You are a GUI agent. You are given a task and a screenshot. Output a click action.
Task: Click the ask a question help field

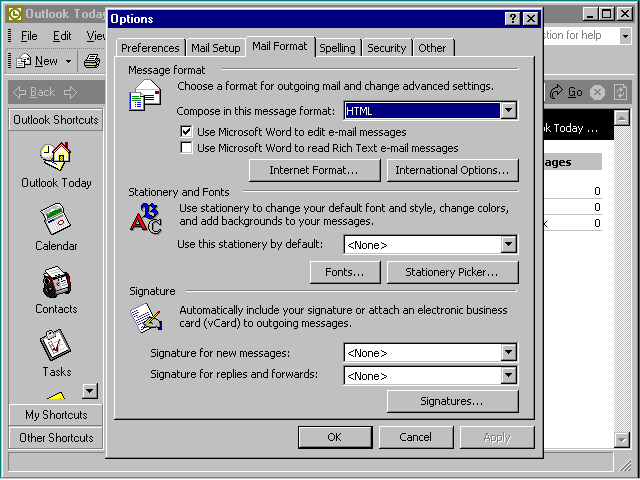pyautogui.click(x=581, y=36)
